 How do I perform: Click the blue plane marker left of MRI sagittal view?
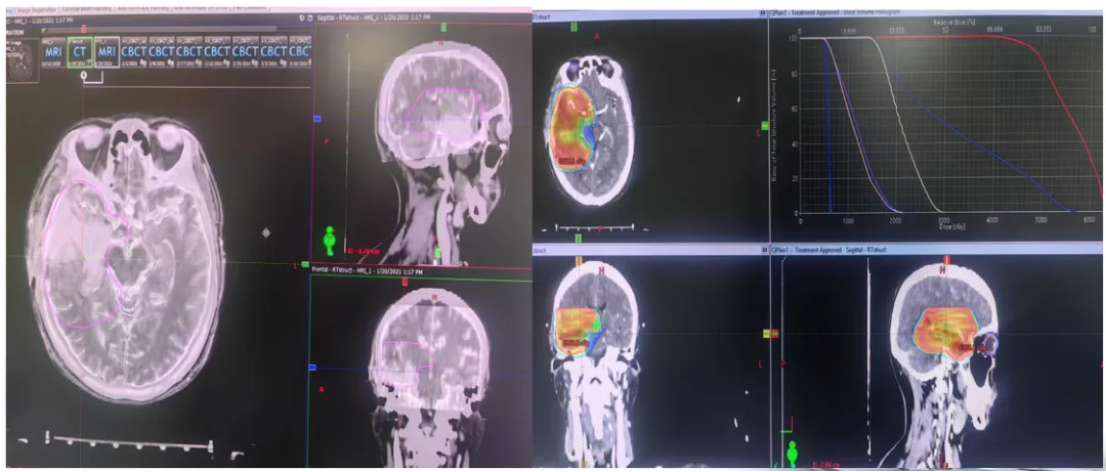(x=316, y=118)
